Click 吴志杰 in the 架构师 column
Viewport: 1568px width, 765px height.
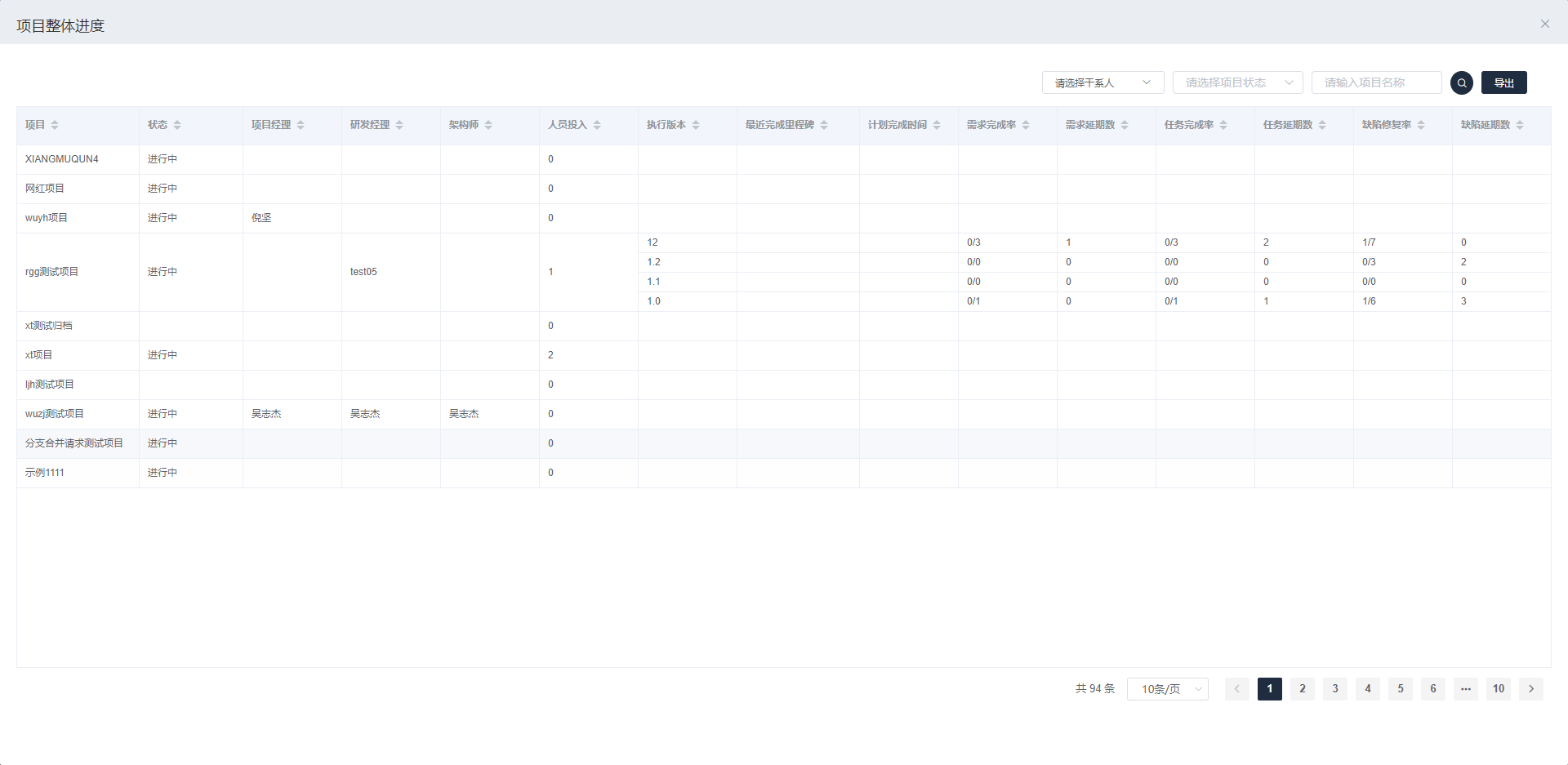click(464, 414)
